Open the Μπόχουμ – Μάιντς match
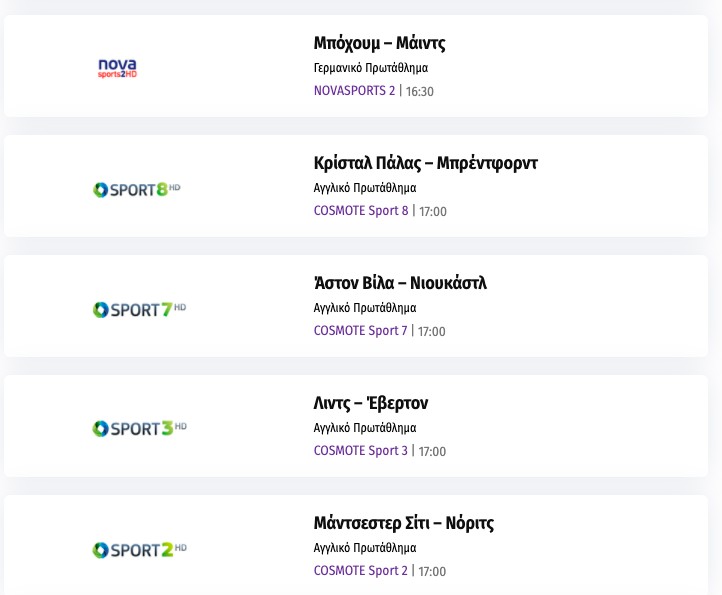This screenshot has width=722, height=595. point(379,43)
